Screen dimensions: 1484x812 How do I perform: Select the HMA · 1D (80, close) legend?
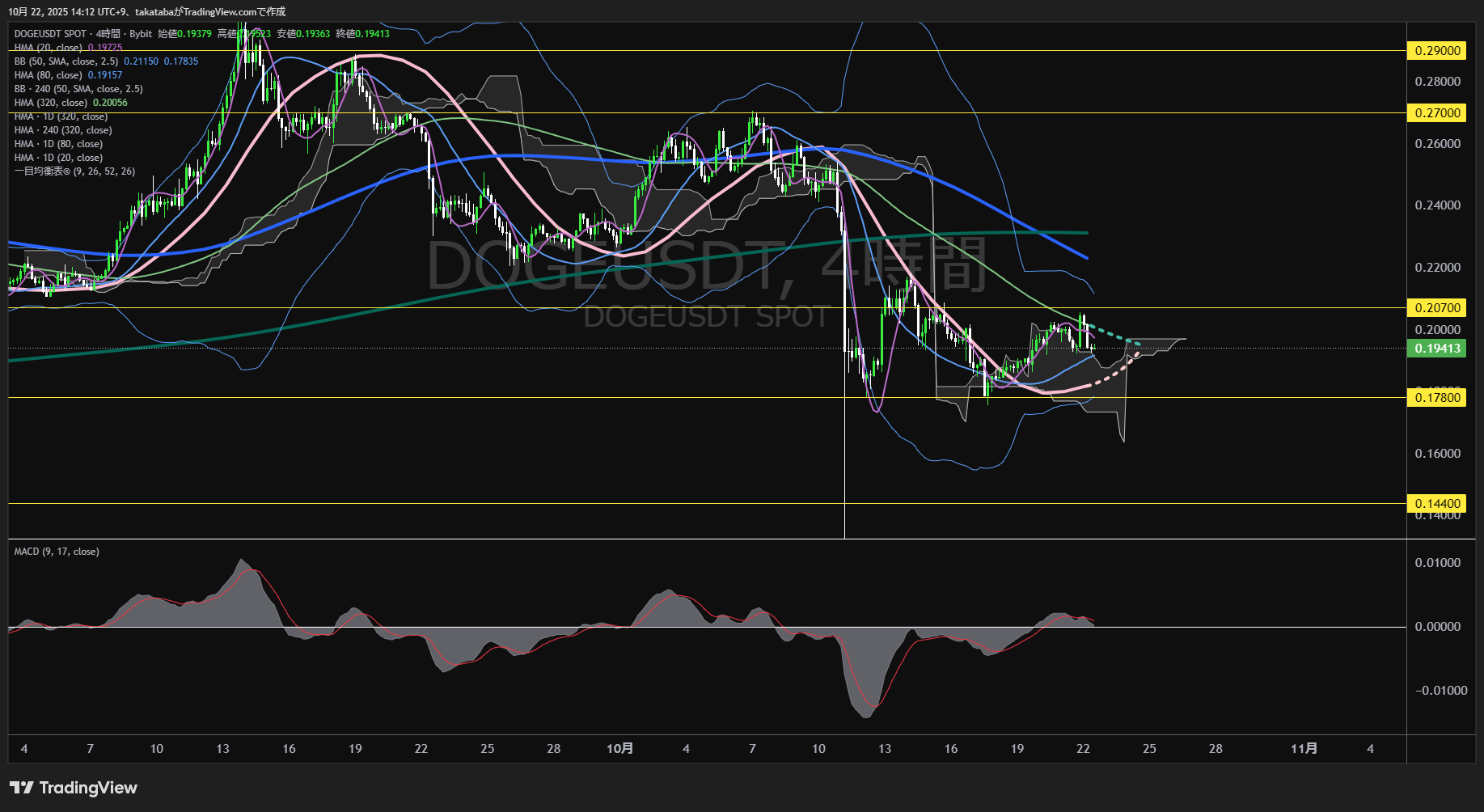click(58, 144)
